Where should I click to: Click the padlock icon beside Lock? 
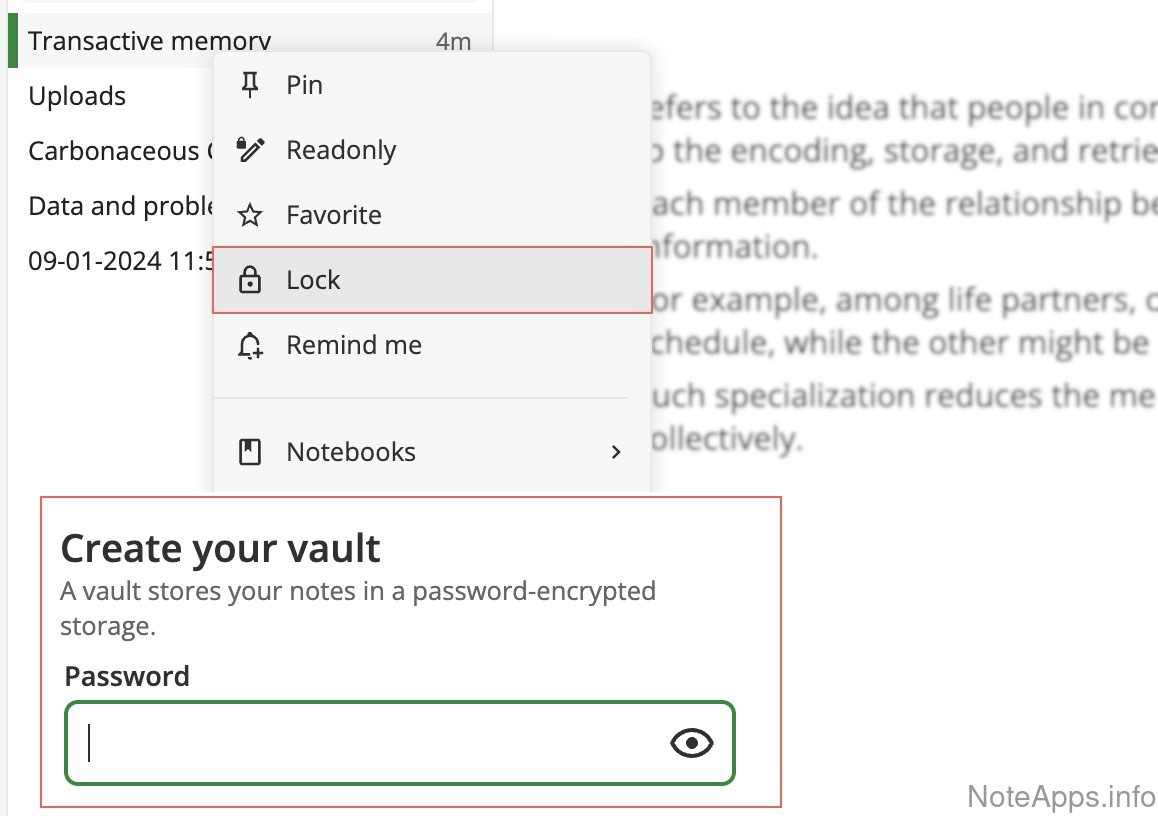pyautogui.click(x=249, y=281)
